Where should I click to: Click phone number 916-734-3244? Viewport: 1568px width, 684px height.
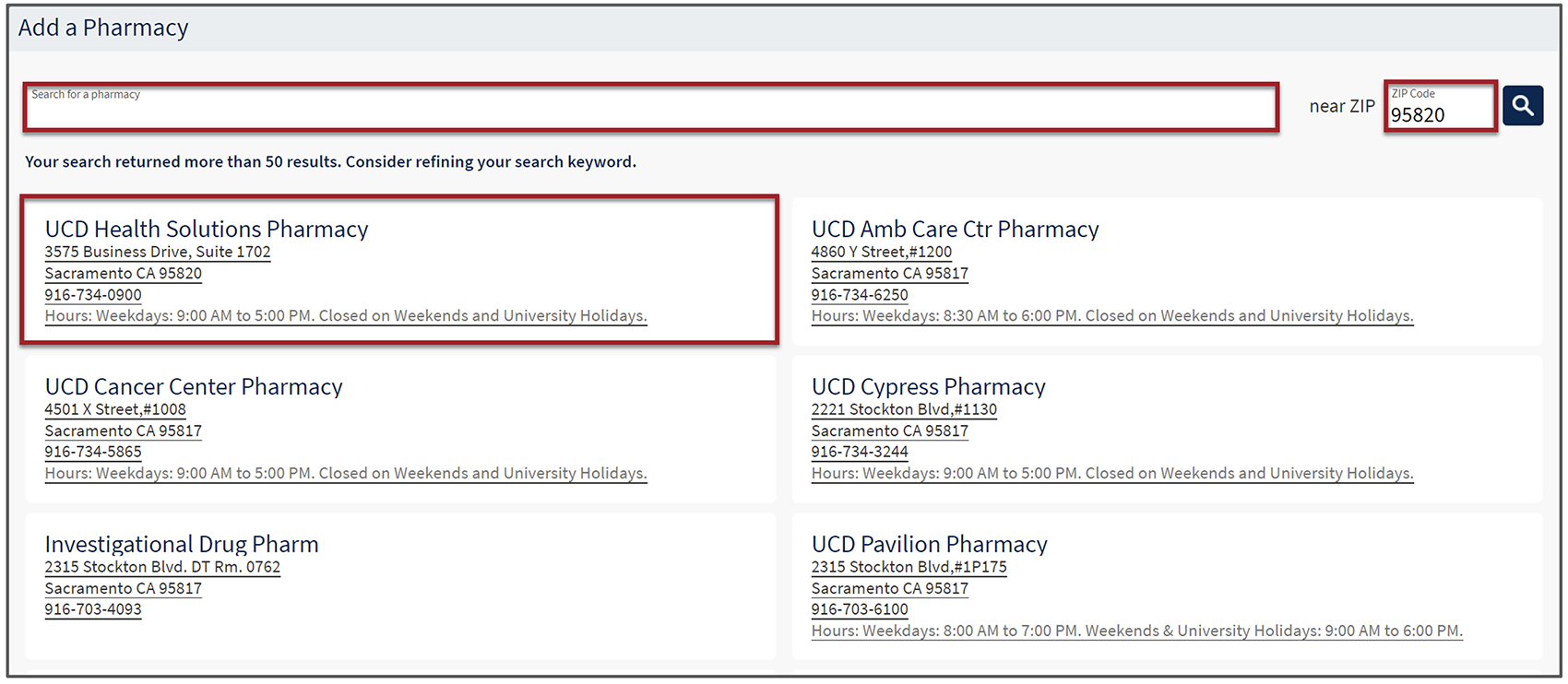click(x=860, y=453)
